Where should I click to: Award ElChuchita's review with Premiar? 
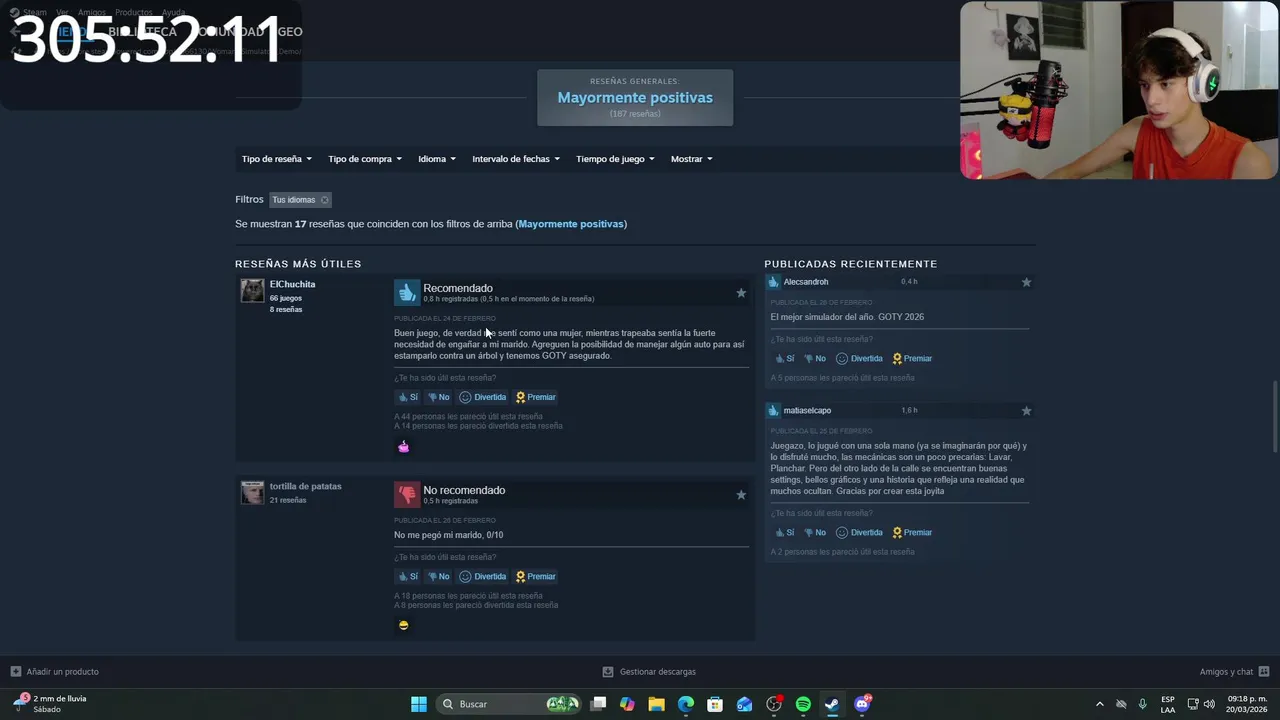tap(536, 397)
